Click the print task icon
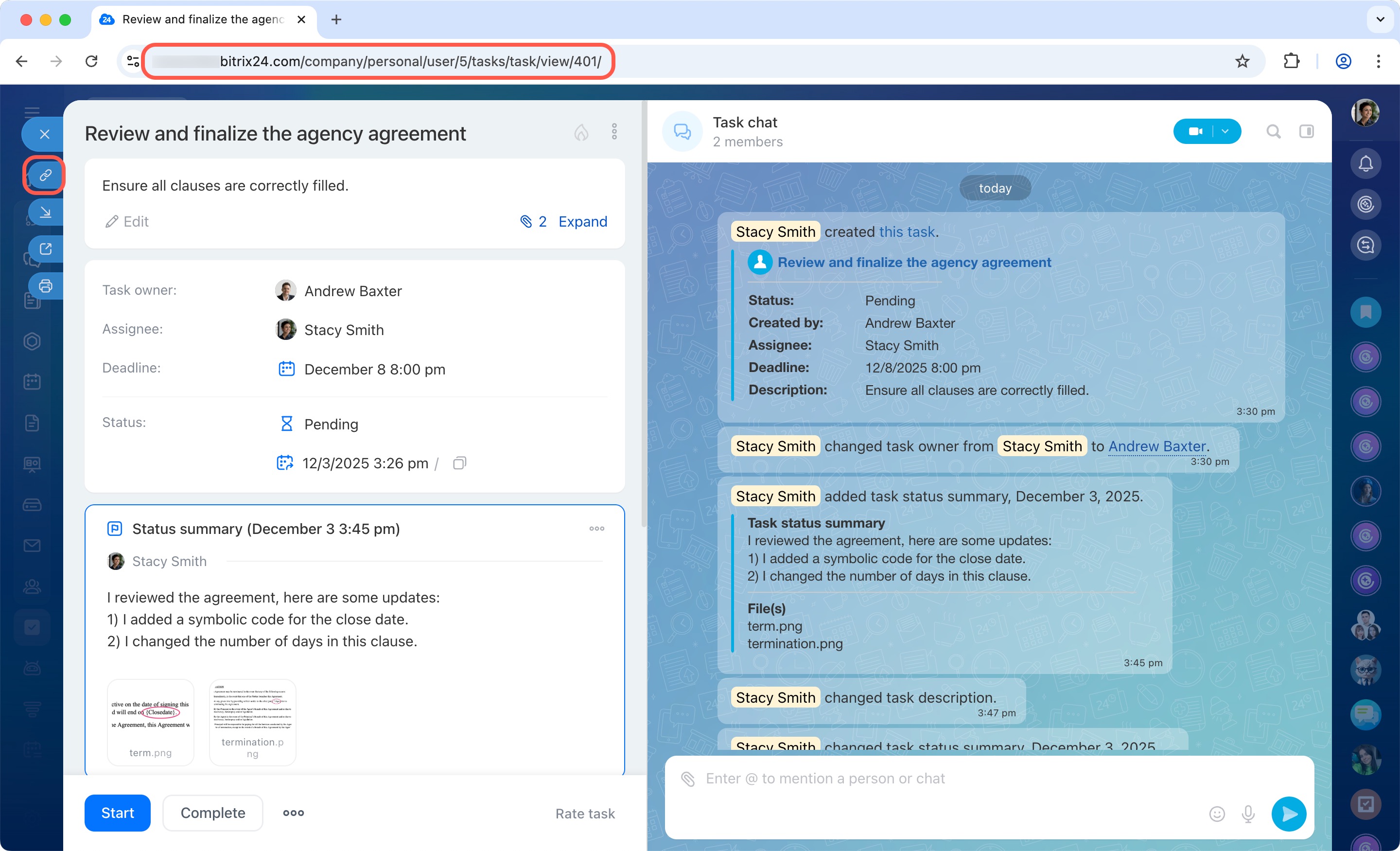This screenshot has height=851, width=1400. [46, 285]
